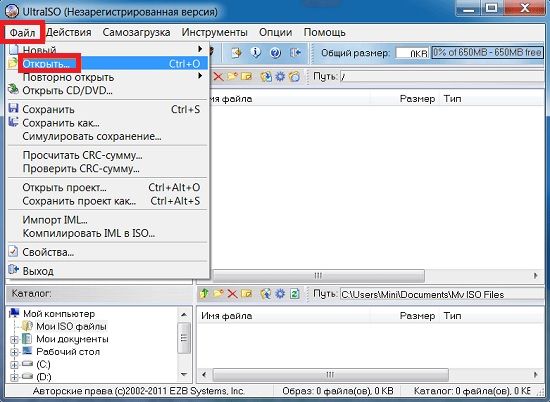Expand the Мои документы tree node

click(14, 340)
